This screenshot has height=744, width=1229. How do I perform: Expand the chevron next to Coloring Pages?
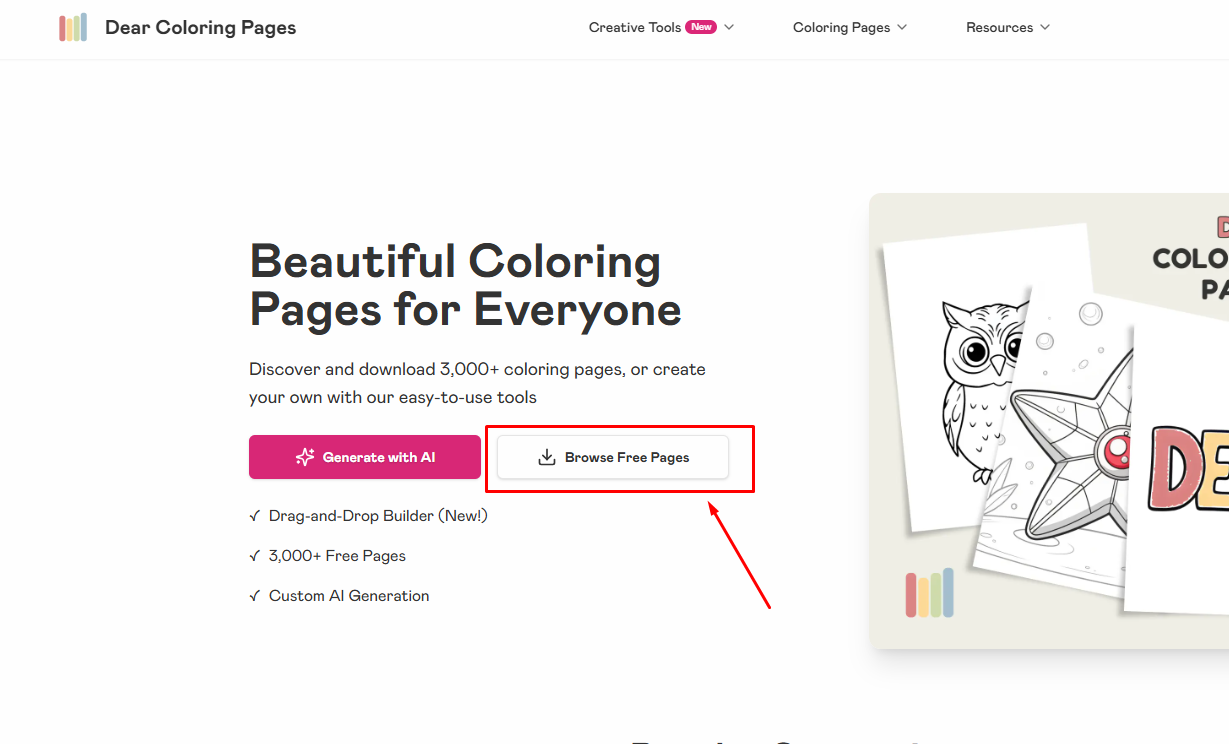[x=902, y=27]
